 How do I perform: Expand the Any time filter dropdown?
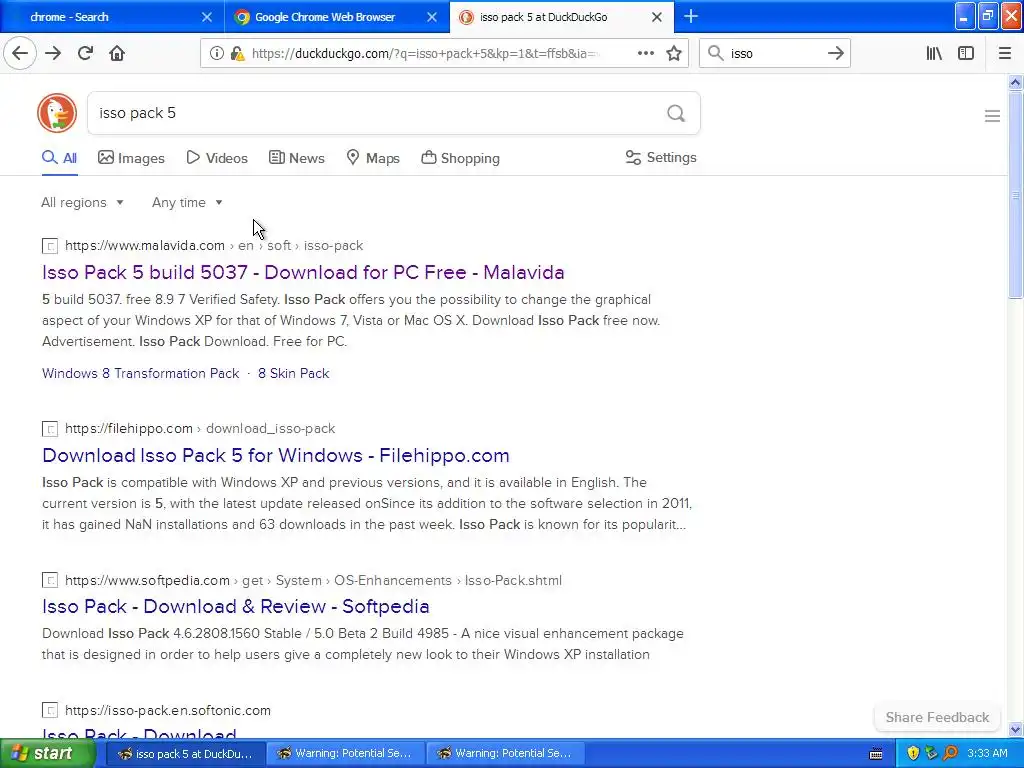point(187,202)
